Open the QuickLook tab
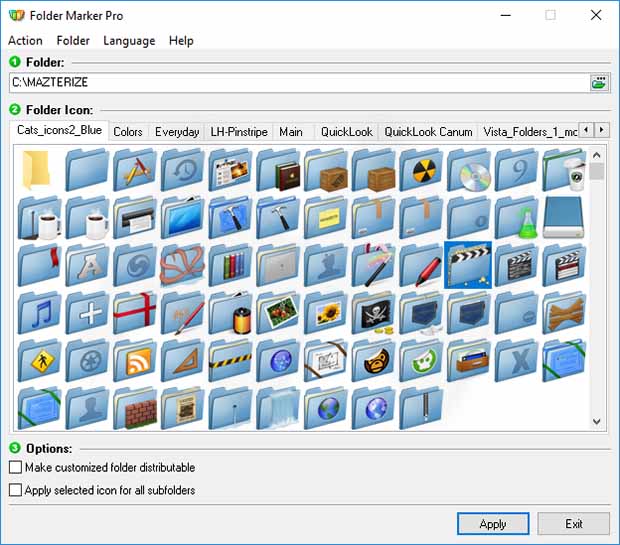The image size is (620, 545). pos(346,132)
